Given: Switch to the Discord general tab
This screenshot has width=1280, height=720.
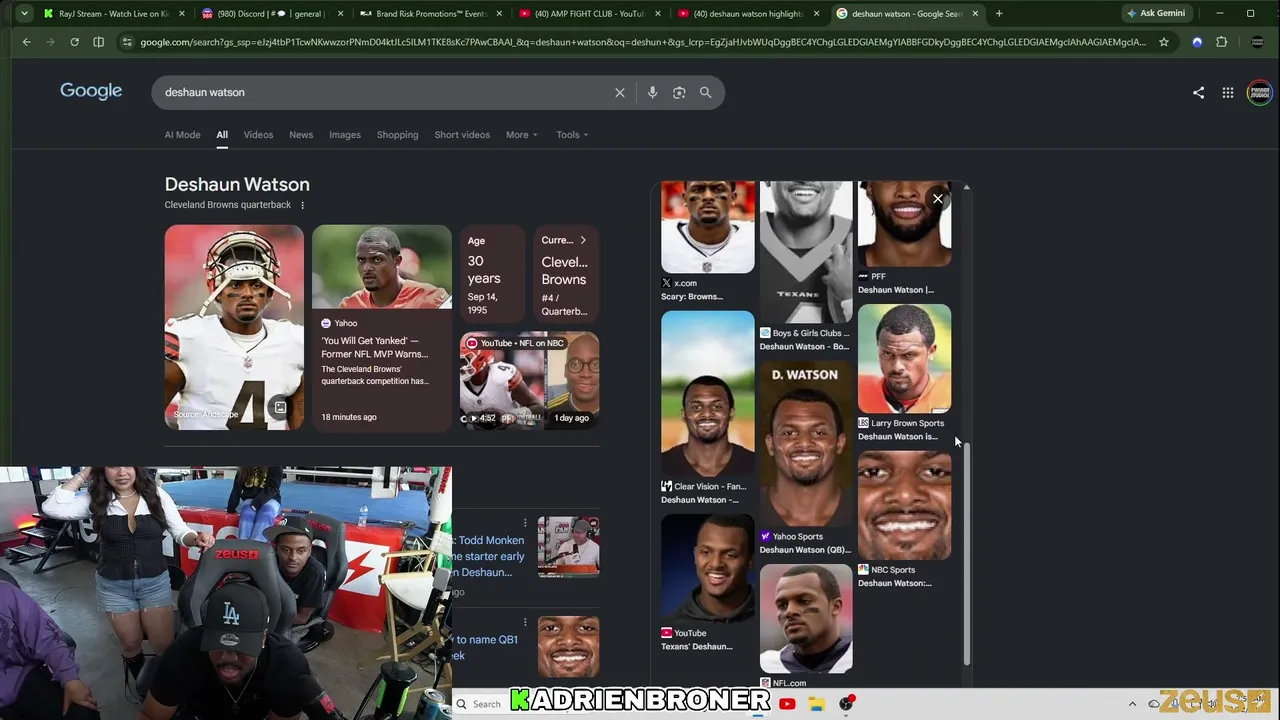Looking at the screenshot, I should pyautogui.click(x=272, y=14).
